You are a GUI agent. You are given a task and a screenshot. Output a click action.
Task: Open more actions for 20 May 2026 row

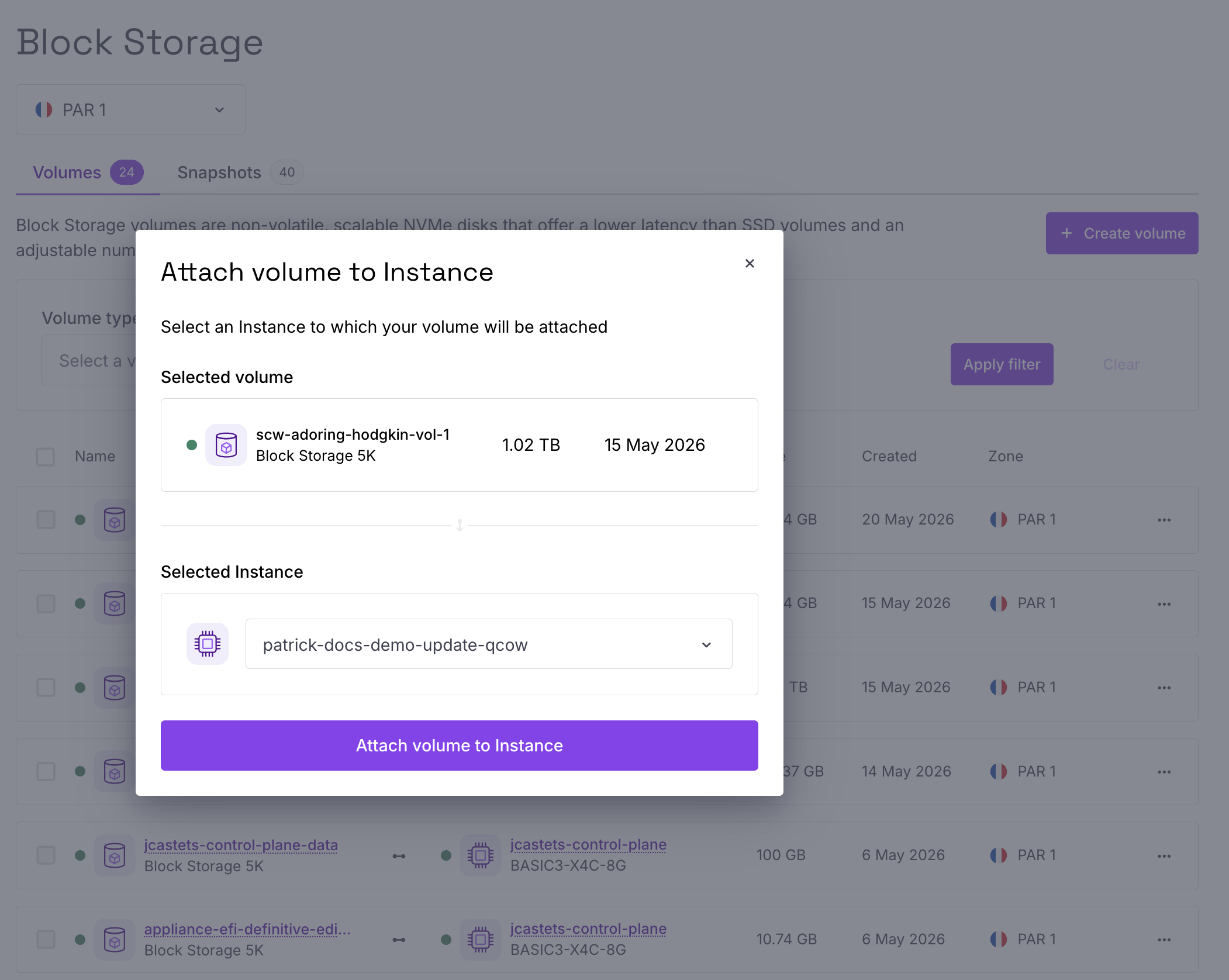[x=1164, y=520]
